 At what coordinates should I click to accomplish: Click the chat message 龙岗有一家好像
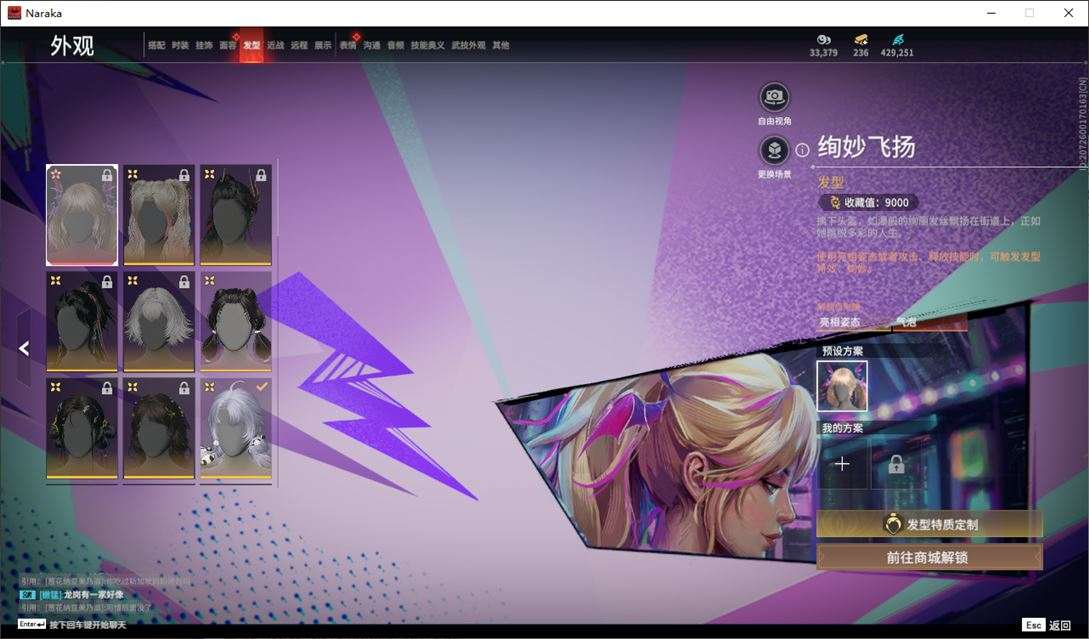click(94, 595)
